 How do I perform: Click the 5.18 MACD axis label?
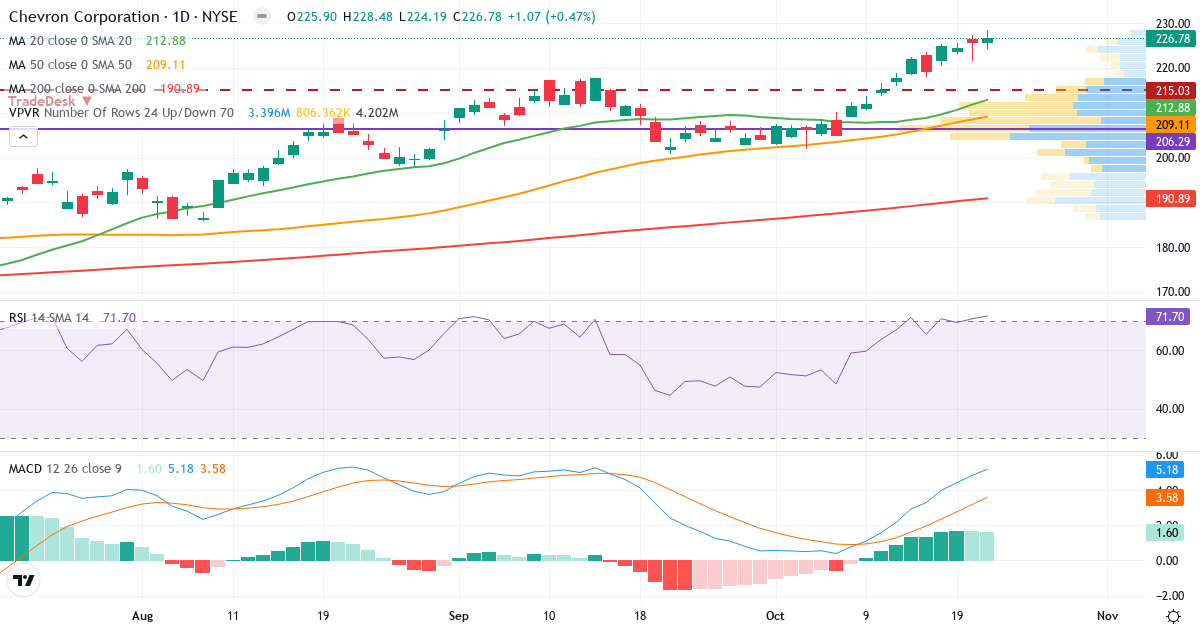[1165, 468]
